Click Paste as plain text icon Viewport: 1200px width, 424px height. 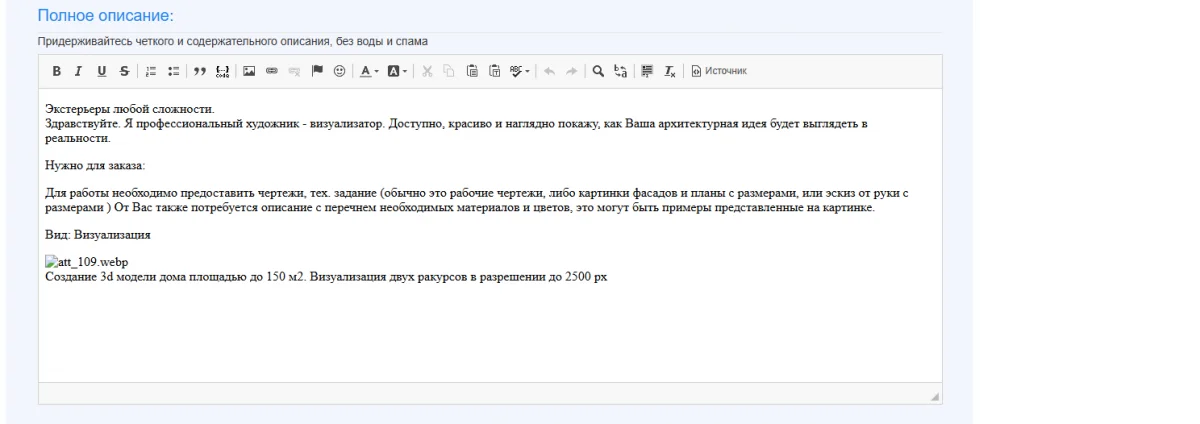pyautogui.click(x=494, y=71)
